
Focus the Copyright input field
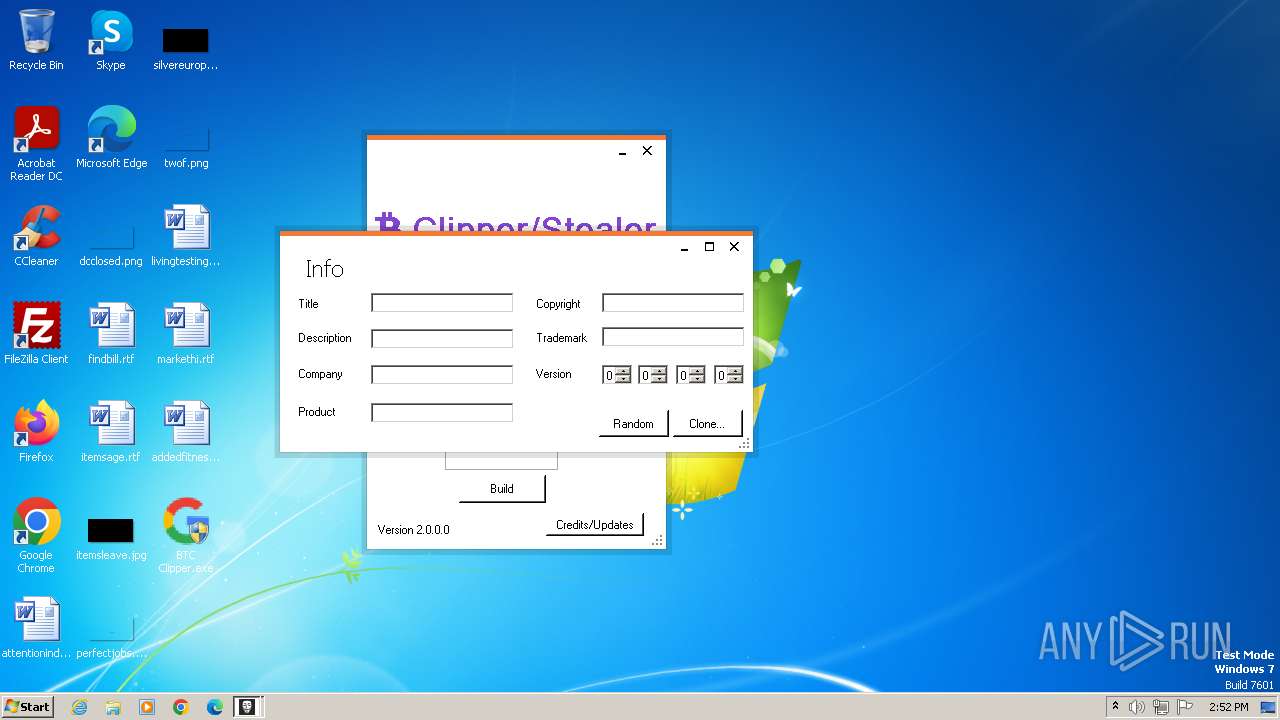point(673,303)
